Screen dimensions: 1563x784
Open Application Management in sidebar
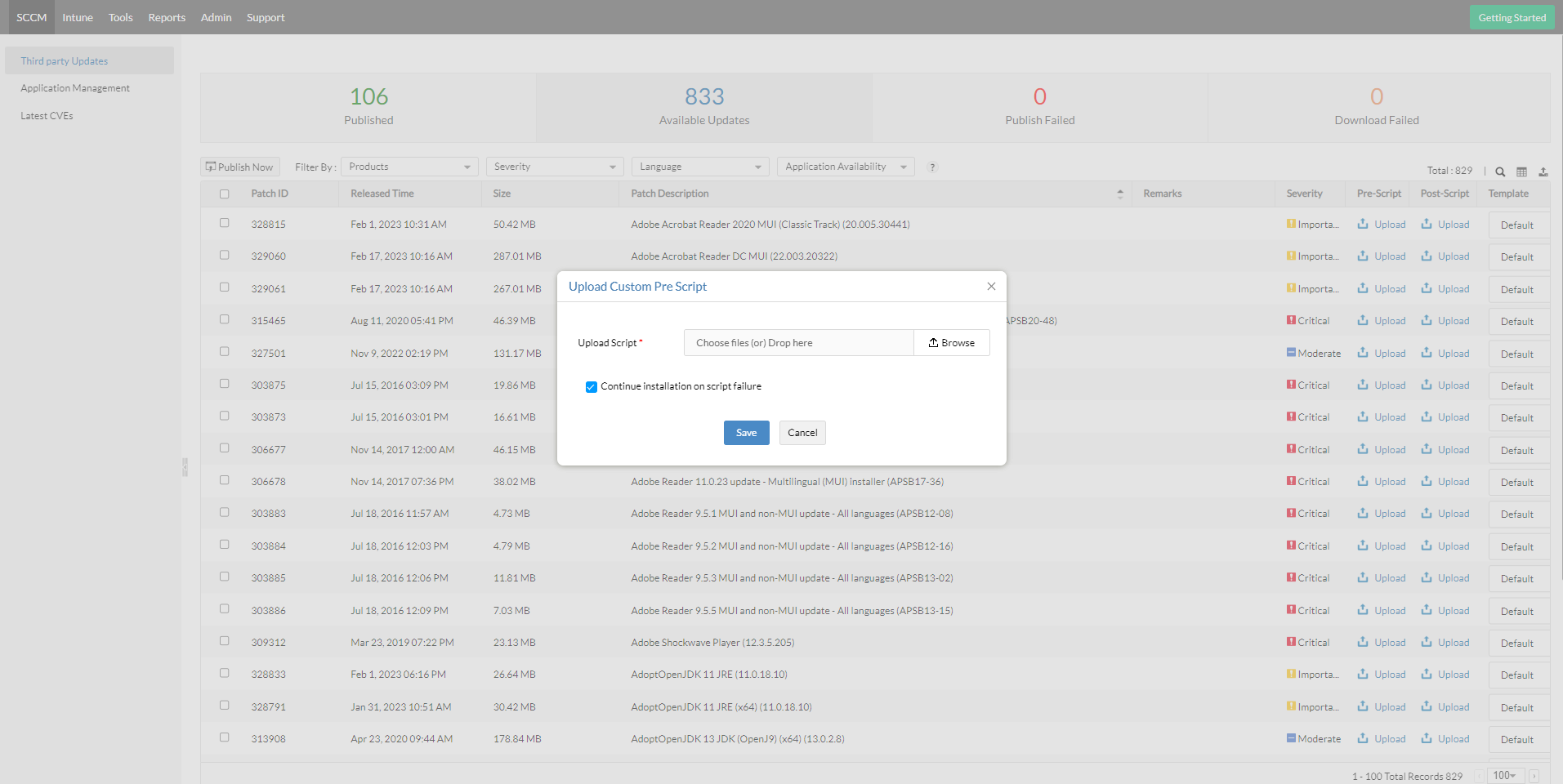[x=75, y=88]
